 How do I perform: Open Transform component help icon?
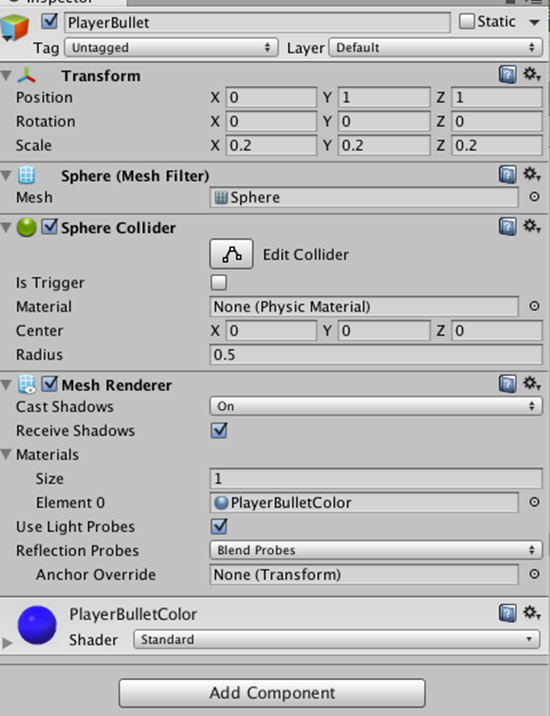tap(508, 74)
